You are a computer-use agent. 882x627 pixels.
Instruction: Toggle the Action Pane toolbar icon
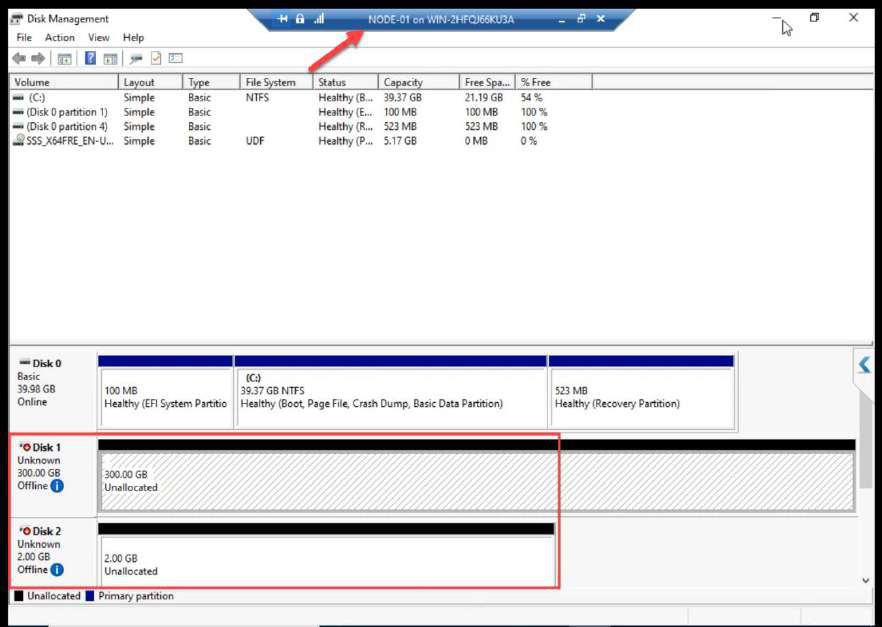[x=110, y=58]
